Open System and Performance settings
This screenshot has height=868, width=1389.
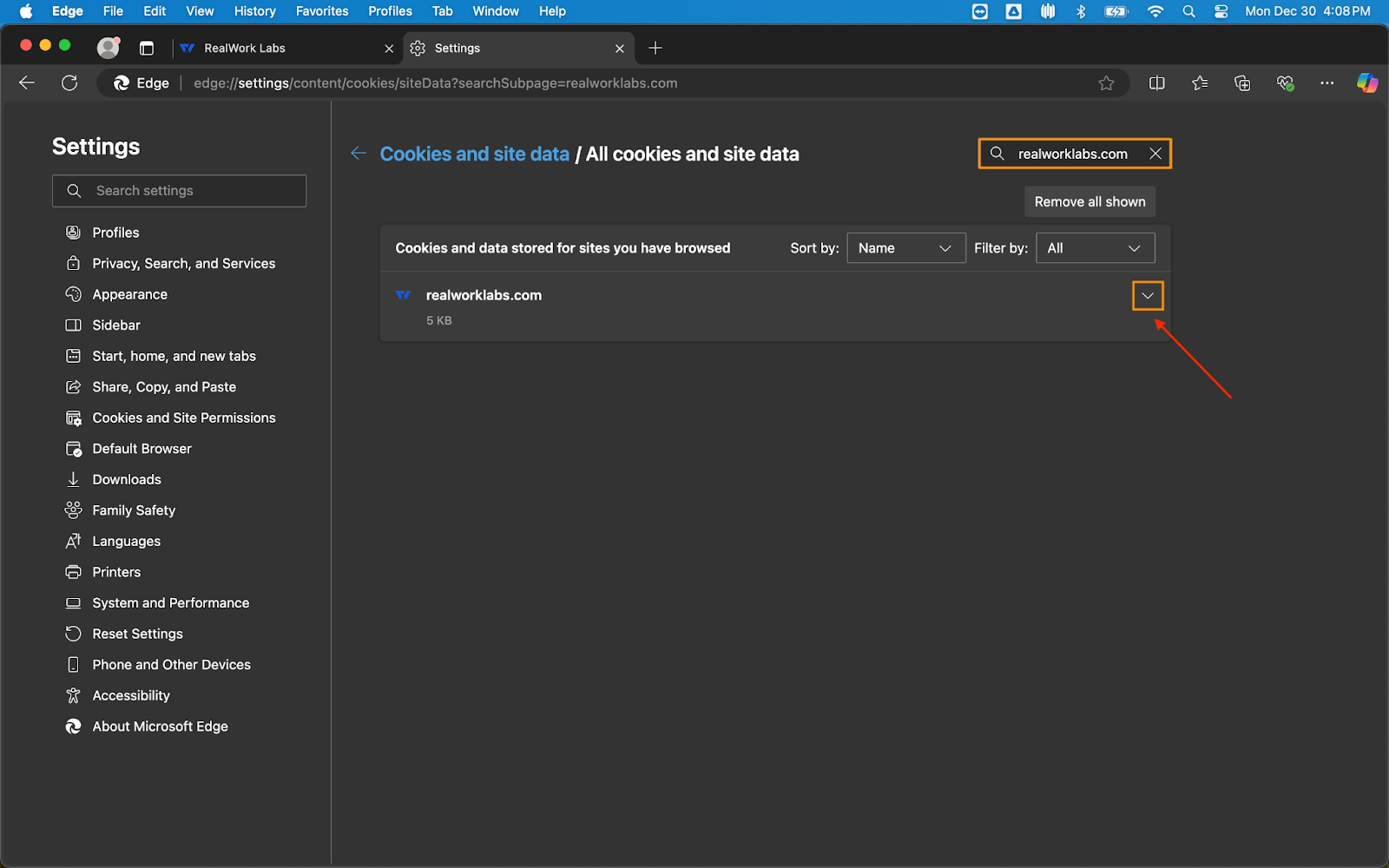pos(171,602)
